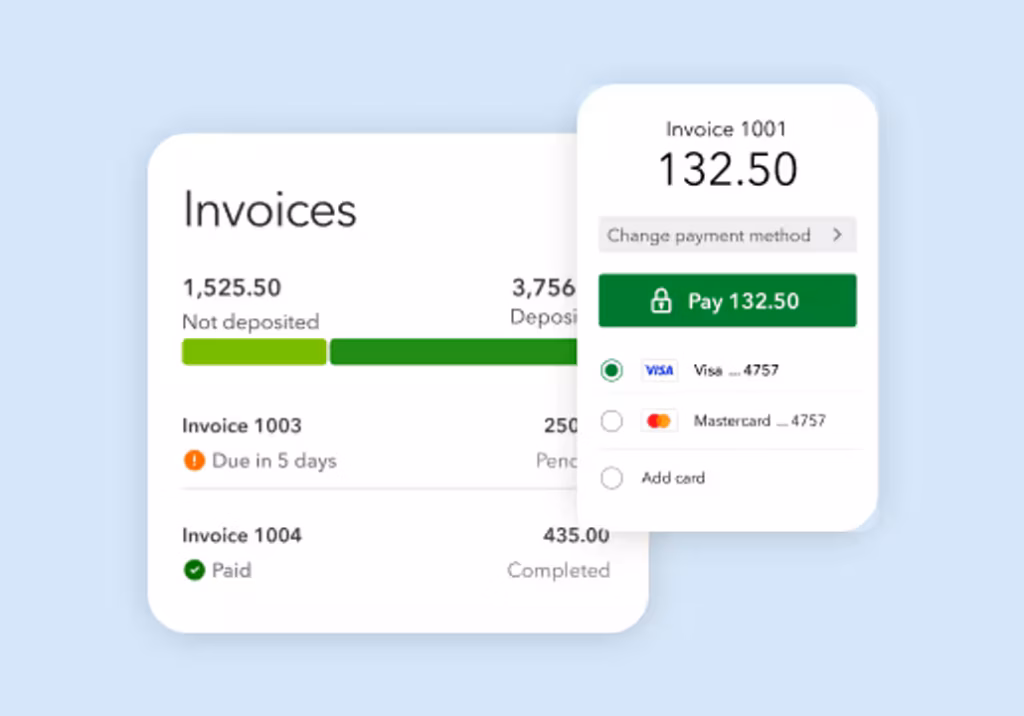Click the Paid status label
Image resolution: width=1024 pixels, height=716 pixels.
click(232, 570)
